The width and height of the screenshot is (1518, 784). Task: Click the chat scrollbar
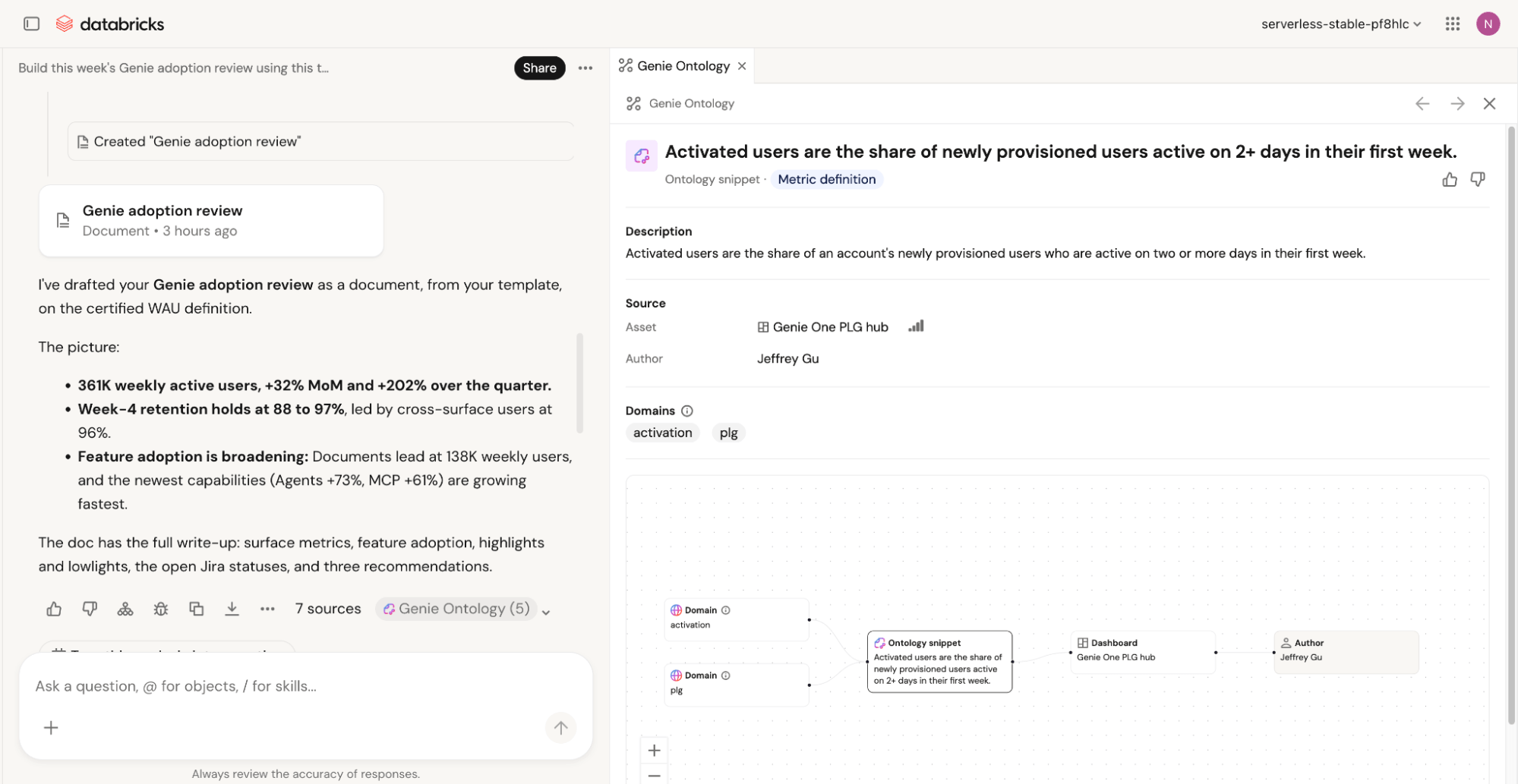pos(579,383)
